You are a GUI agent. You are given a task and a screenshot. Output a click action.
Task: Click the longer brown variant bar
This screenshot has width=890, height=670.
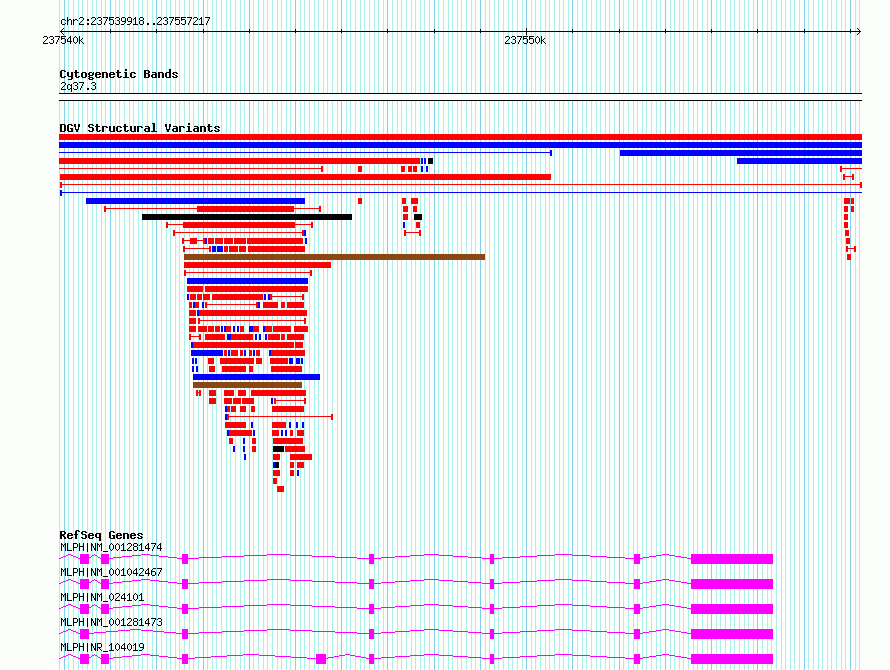pyautogui.click(x=334, y=257)
